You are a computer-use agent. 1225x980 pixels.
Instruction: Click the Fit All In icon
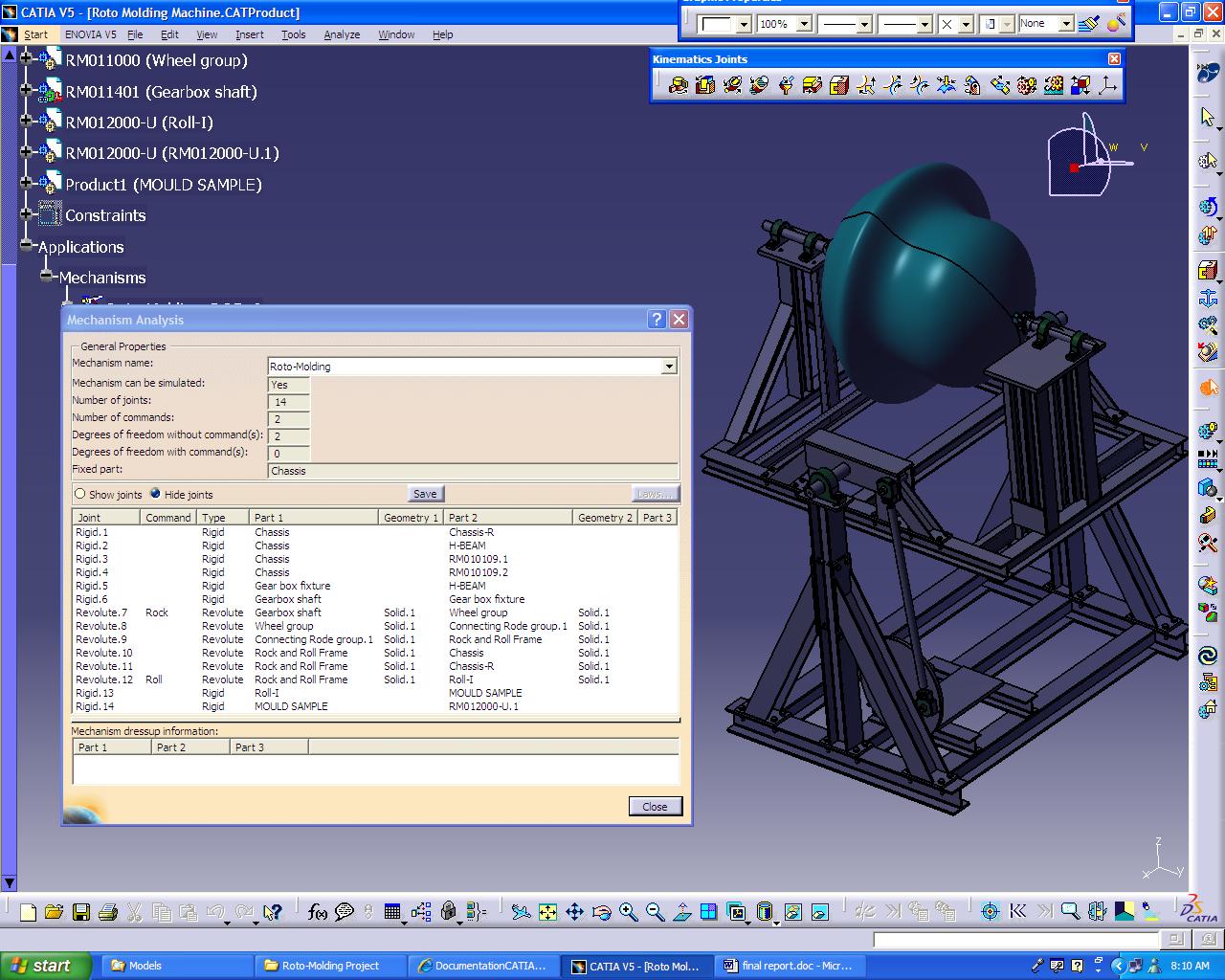coord(547,912)
